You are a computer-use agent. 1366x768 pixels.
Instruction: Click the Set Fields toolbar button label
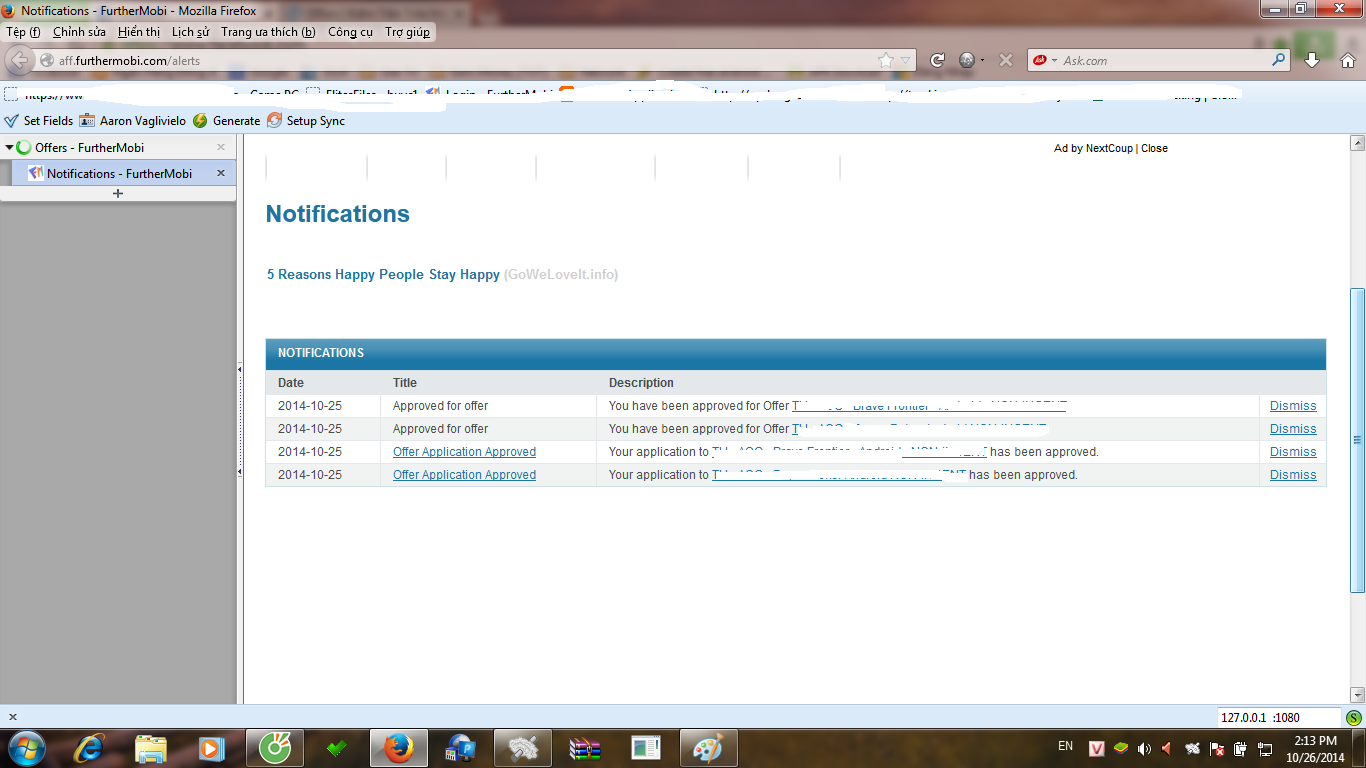coord(48,121)
